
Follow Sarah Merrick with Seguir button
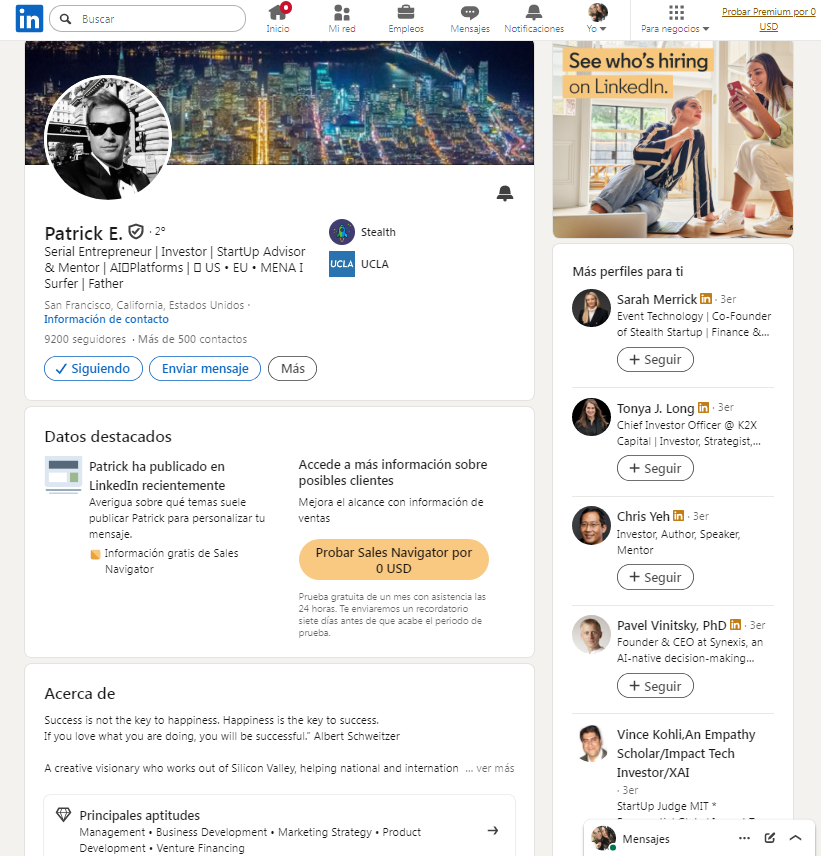655,360
